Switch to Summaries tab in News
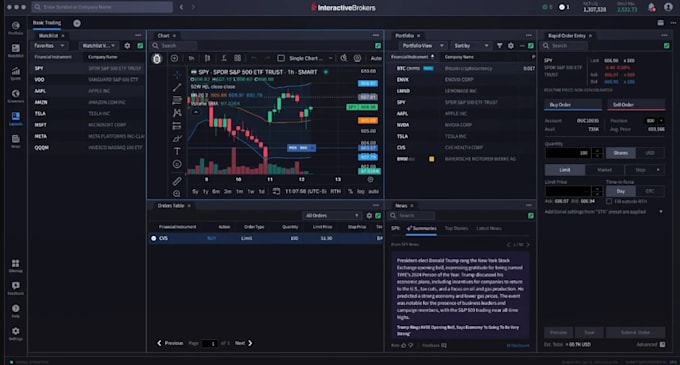The width and height of the screenshot is (680, 365). [422, 228]
